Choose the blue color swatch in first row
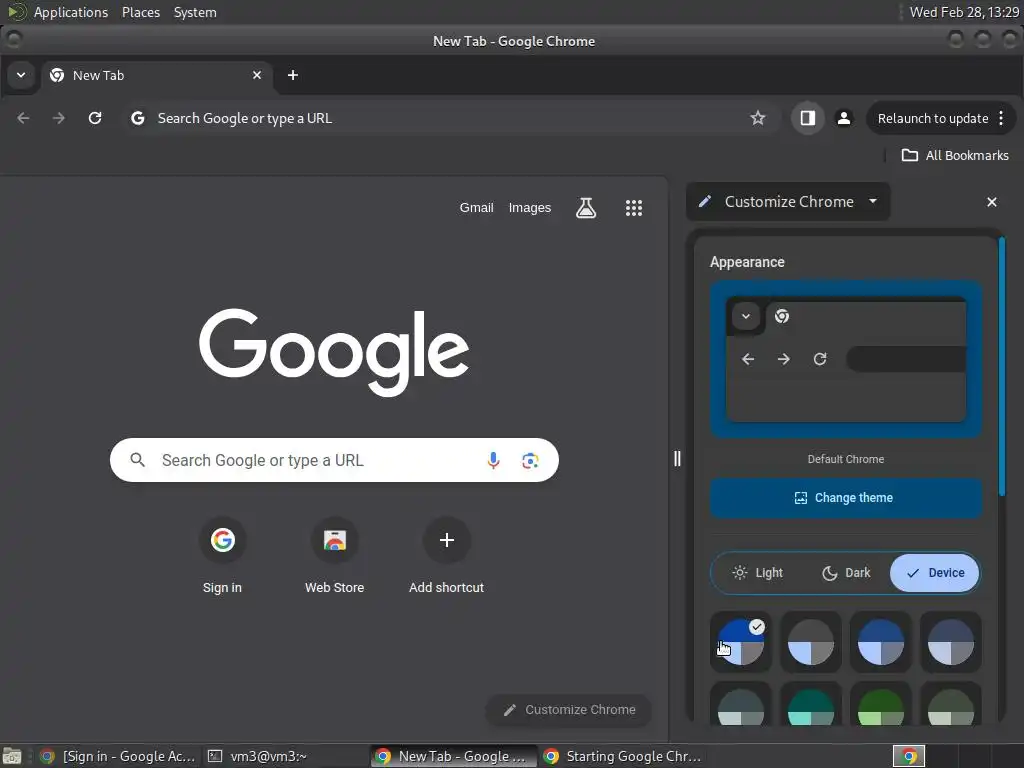Image resolution: width=1024 pixels, height=768 pixels. (x=880, y=642)
